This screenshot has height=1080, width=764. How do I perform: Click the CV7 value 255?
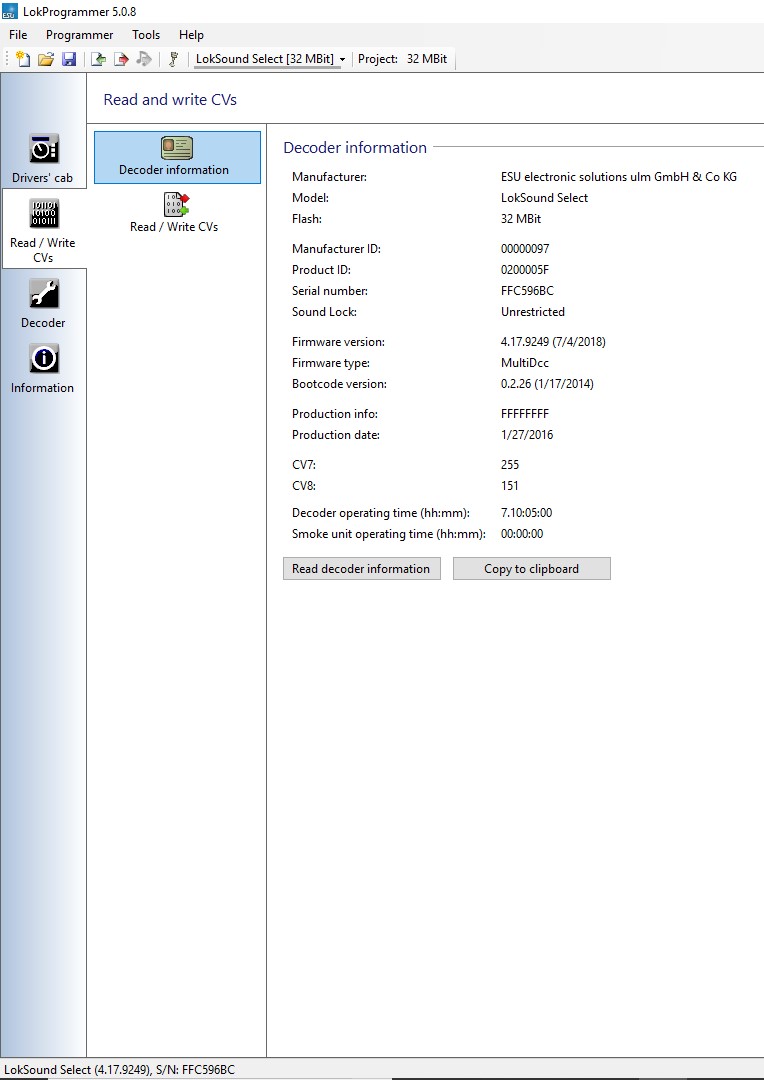pos(510,464)
